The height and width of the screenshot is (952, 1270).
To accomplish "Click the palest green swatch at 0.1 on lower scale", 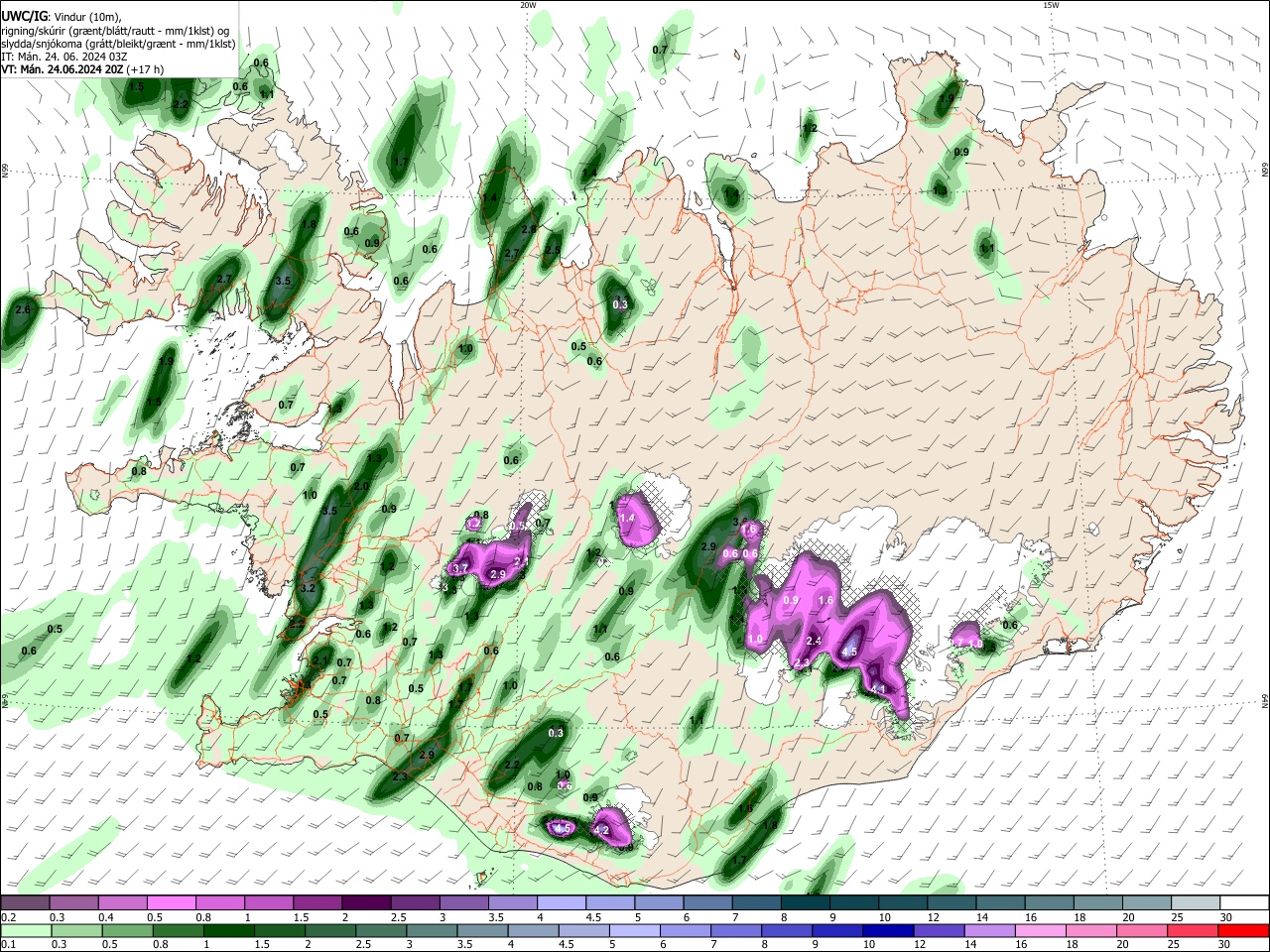I will pos(25,931).
